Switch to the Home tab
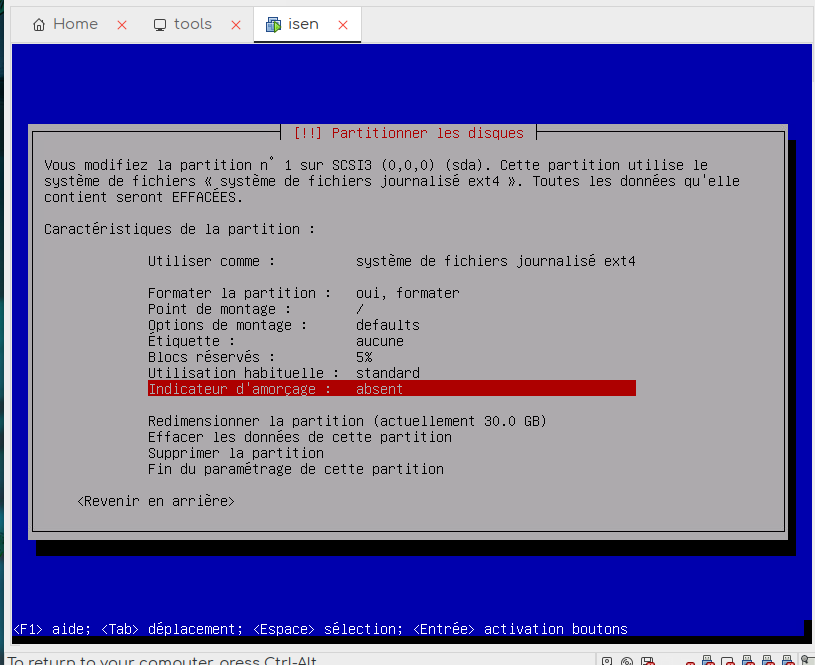Viewport: 815px width, 665px height. point(75,25)
